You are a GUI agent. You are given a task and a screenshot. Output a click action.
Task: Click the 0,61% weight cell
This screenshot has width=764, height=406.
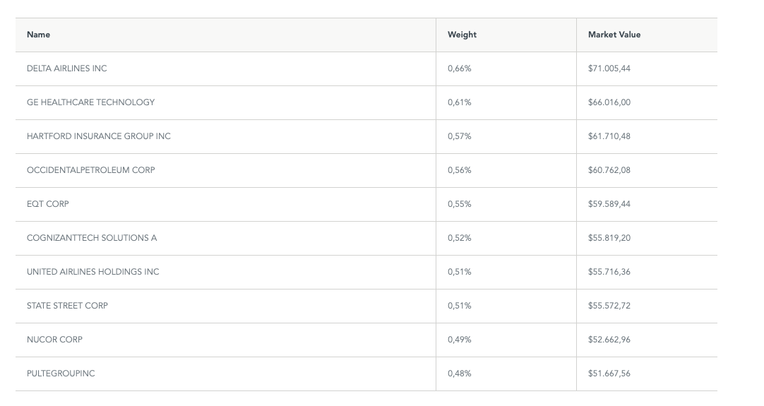[460, 103]
